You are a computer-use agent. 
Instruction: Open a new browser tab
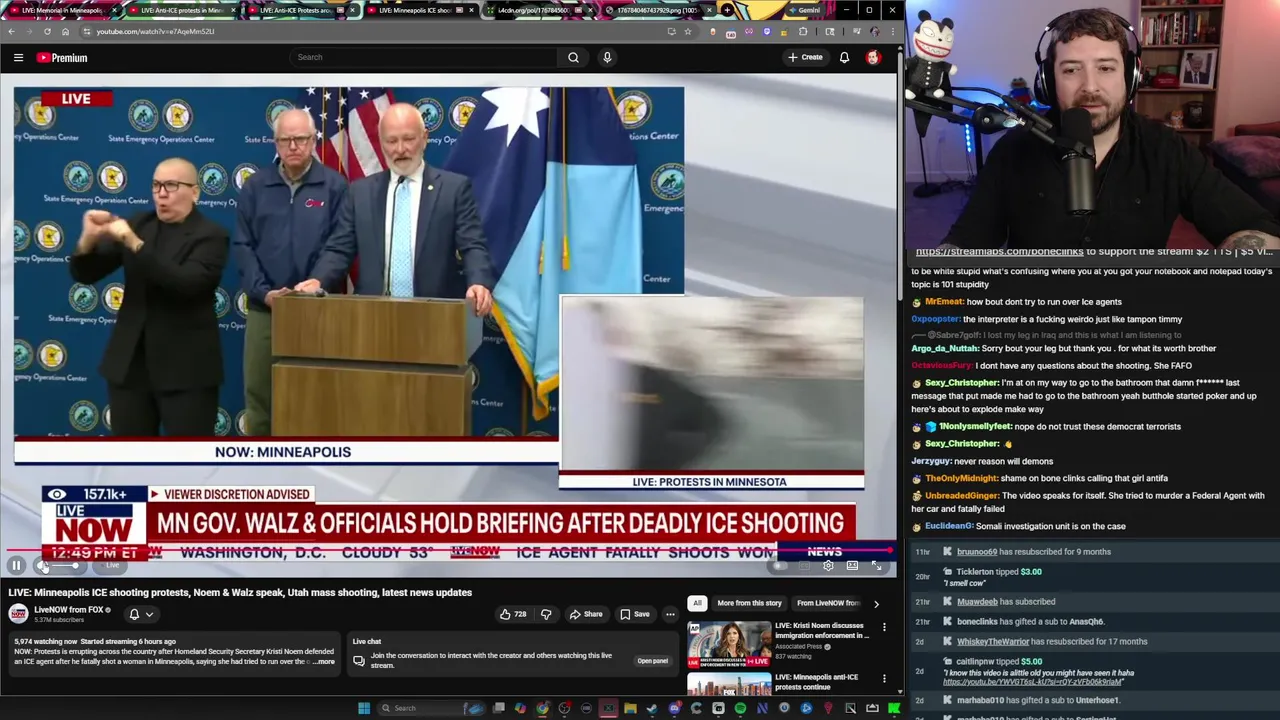pyautogui.click(x=727, y=10)
